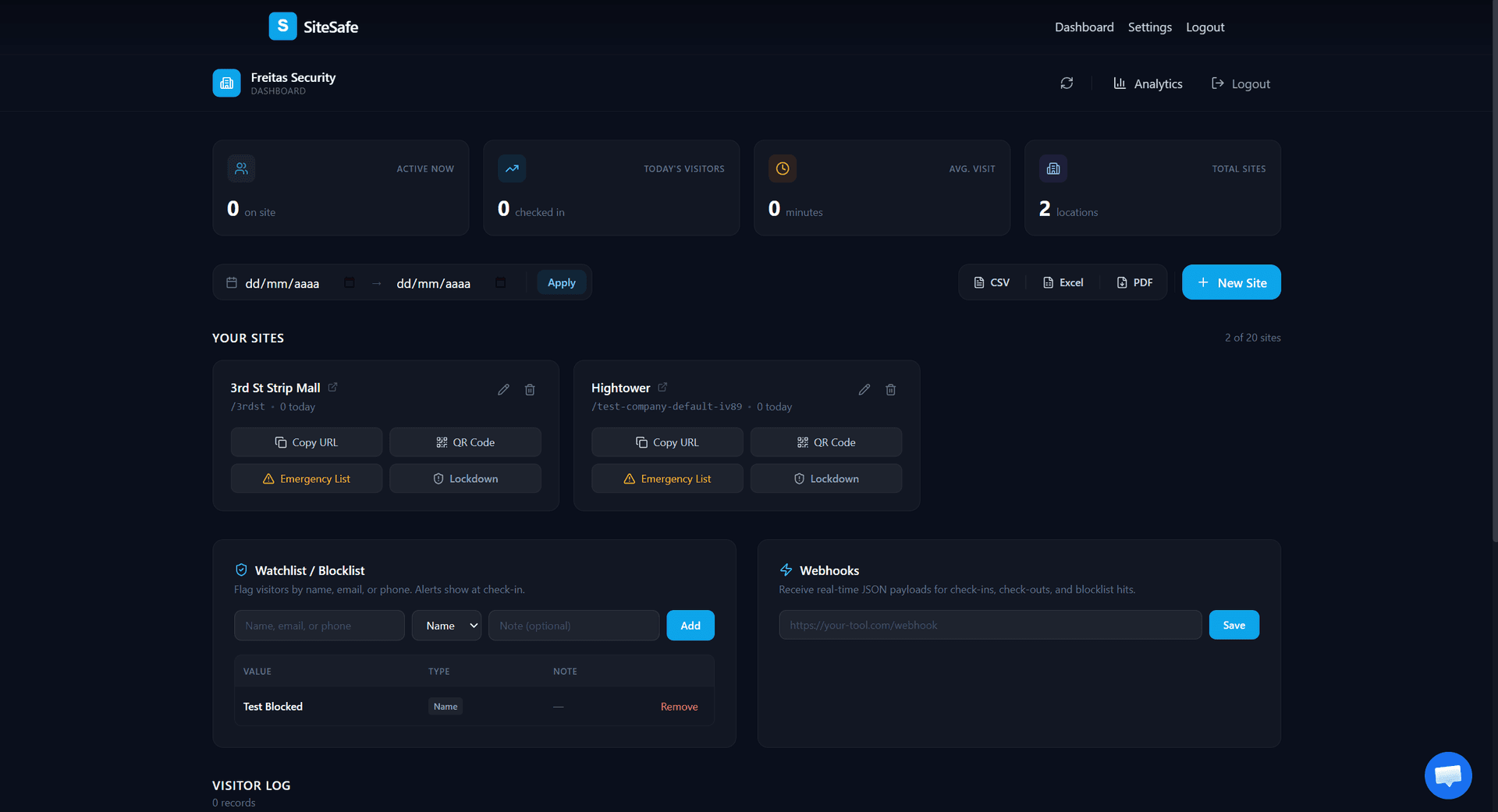Save the webhook URL
The image size is (1498, 812).
1234,625
